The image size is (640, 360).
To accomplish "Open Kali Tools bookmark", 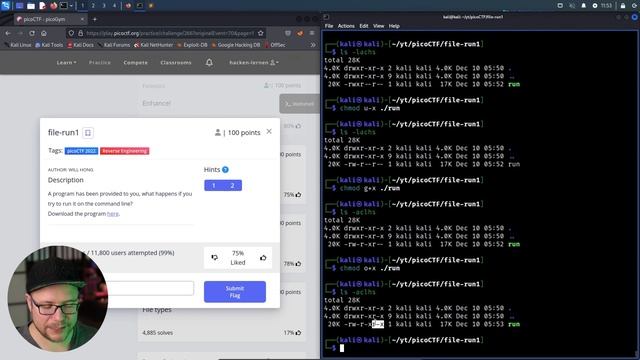I will [49, 45].
